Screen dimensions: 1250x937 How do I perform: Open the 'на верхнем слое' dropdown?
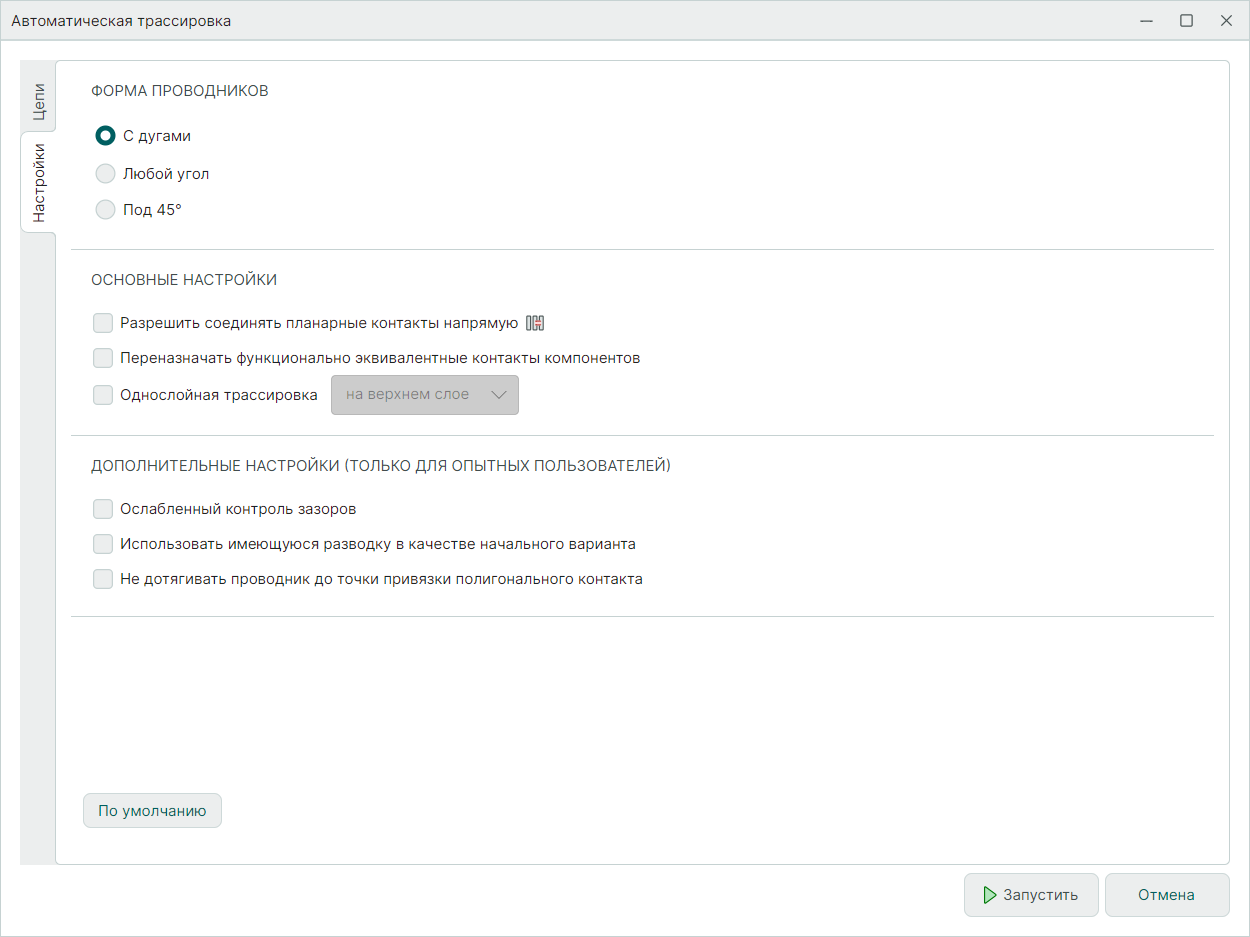click(410, 395)
